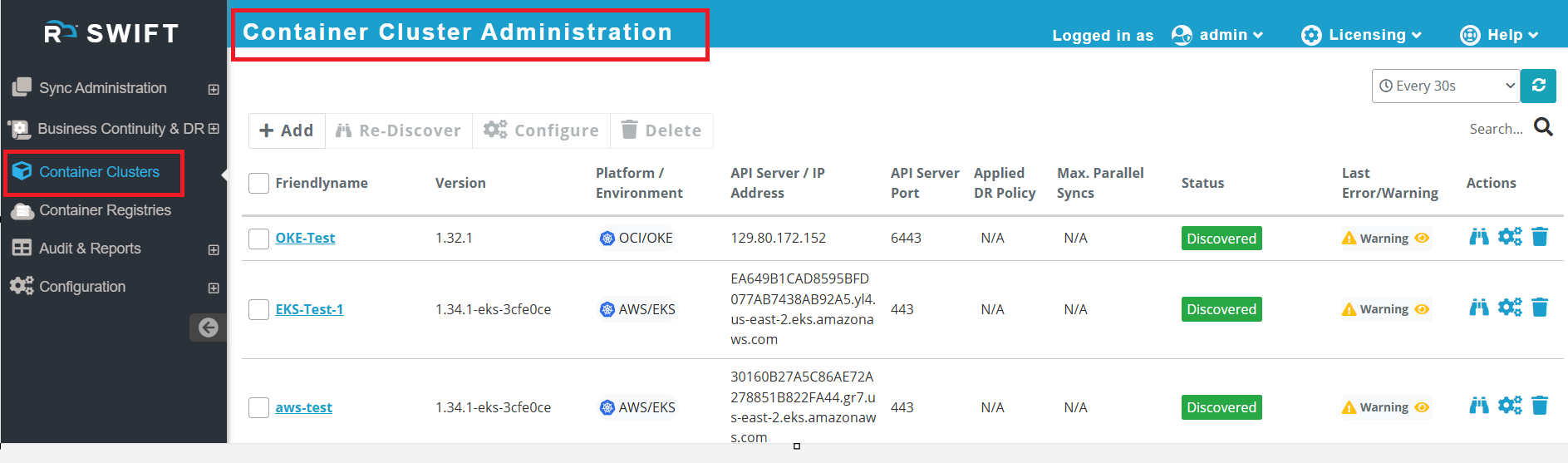1568x463 pixels.
Task: Click the admin user avatar icon
Action: coord(1182,35)
